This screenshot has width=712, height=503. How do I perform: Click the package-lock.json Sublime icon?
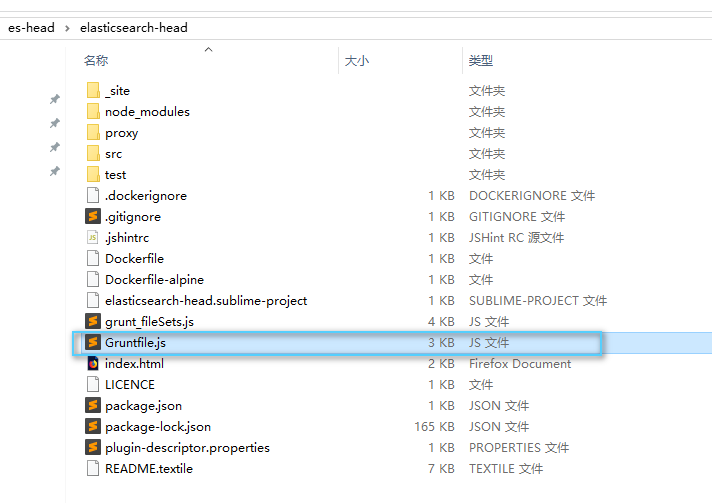pos(93,426)
